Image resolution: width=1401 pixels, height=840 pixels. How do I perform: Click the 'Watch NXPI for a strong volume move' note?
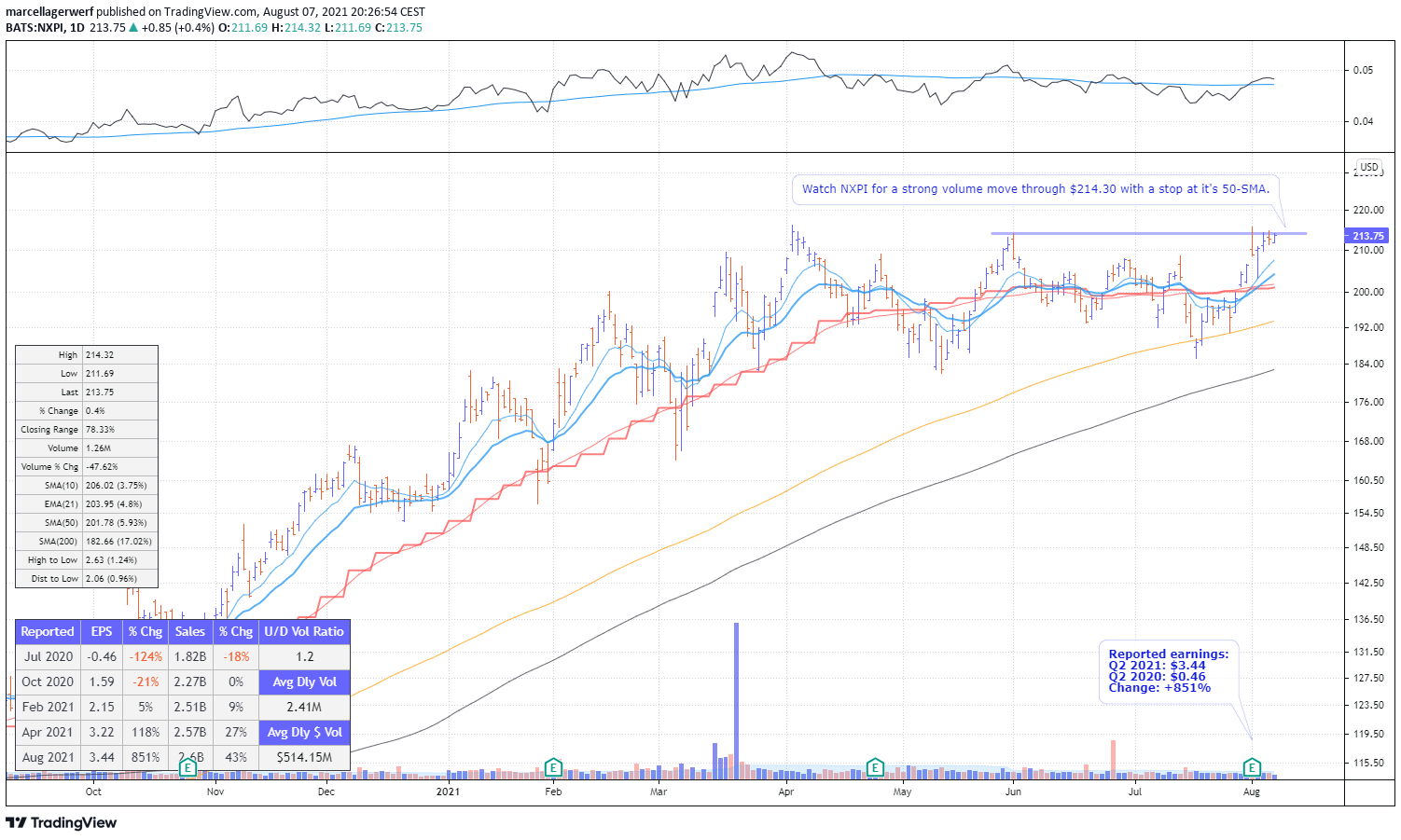[1035, 189]
